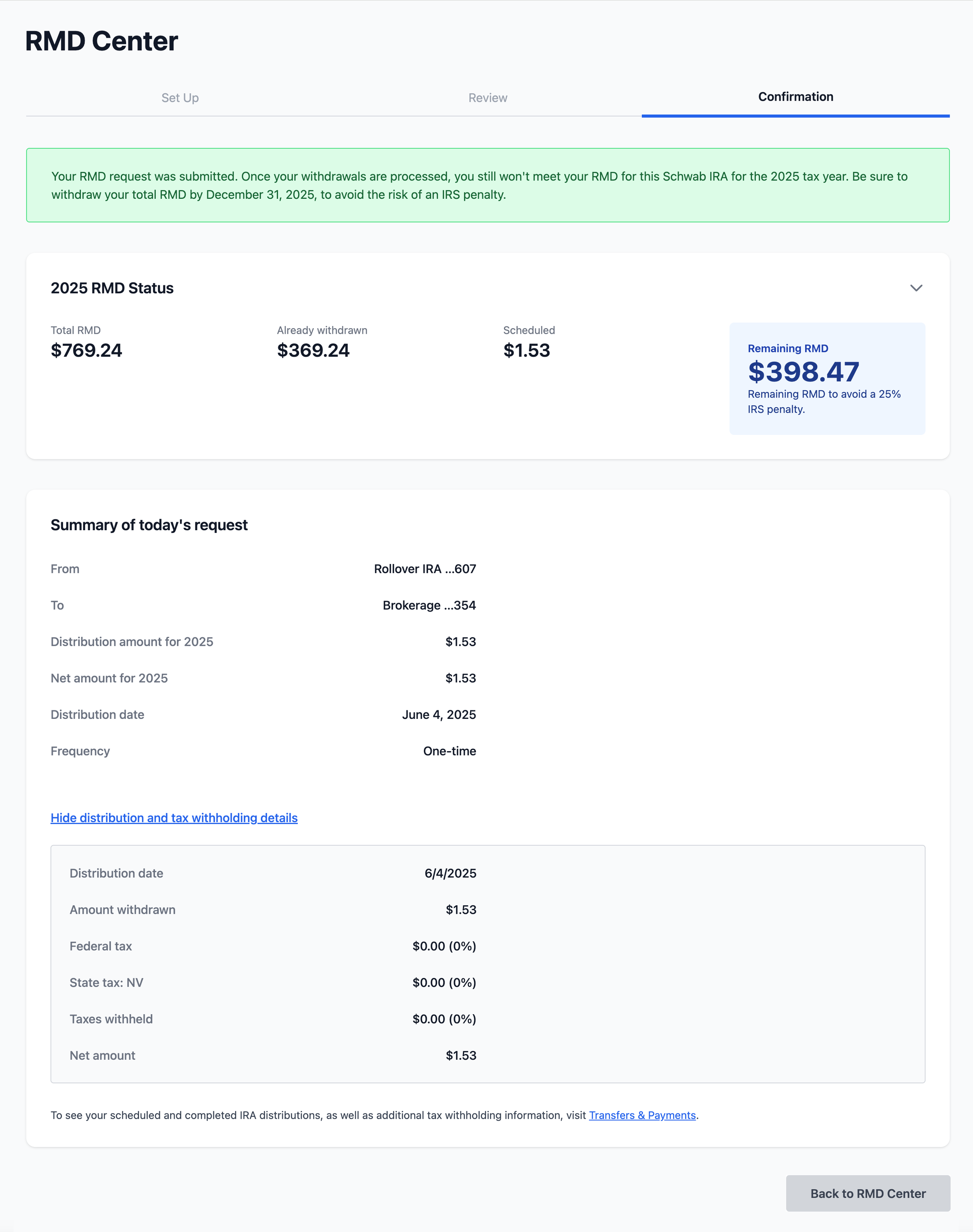Click the Remaining RMD $398.47 box
The width and height of the screenshot is (973, 1232).
tap(827, 379)
